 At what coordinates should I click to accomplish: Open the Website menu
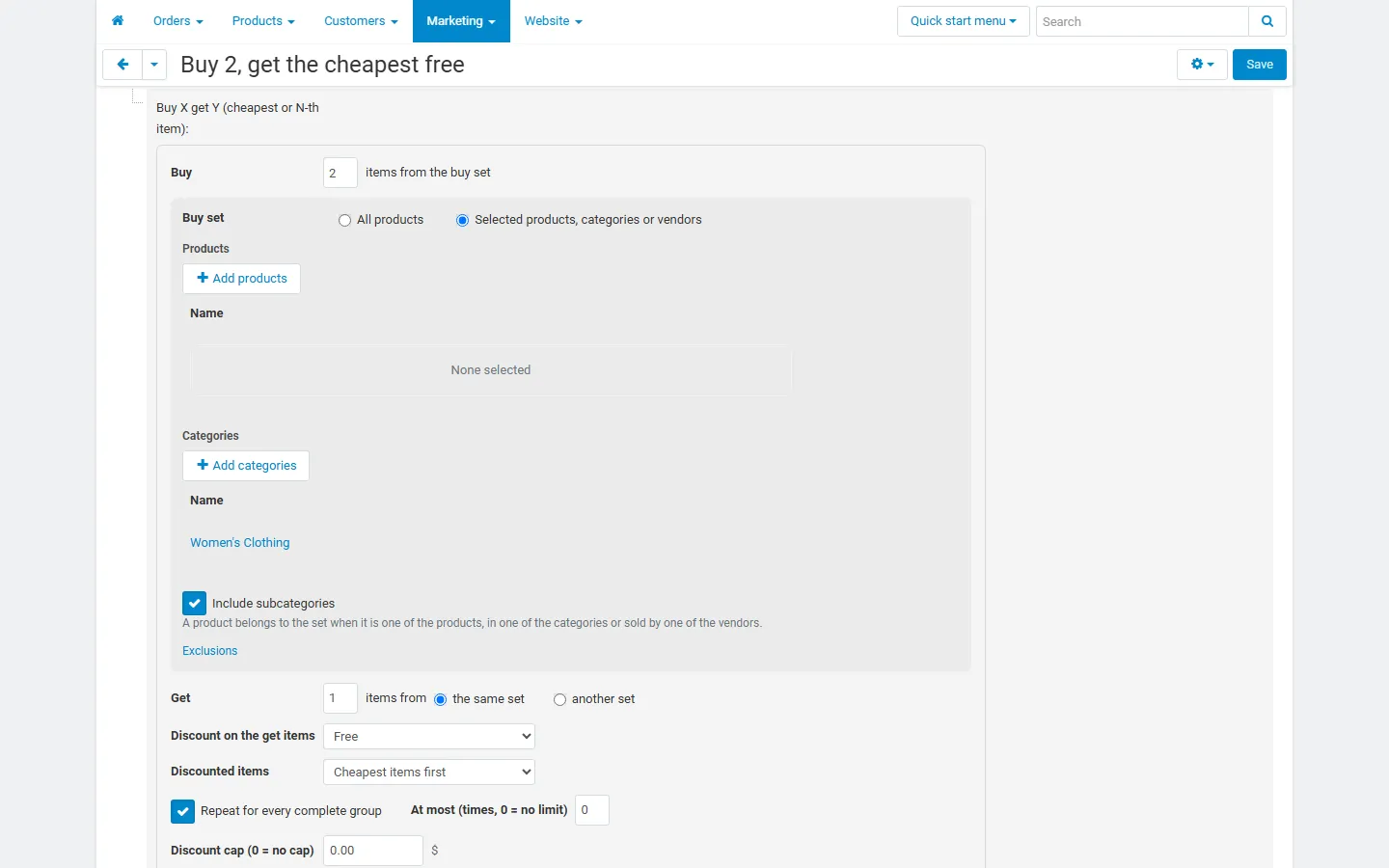[x=553, y=21]
